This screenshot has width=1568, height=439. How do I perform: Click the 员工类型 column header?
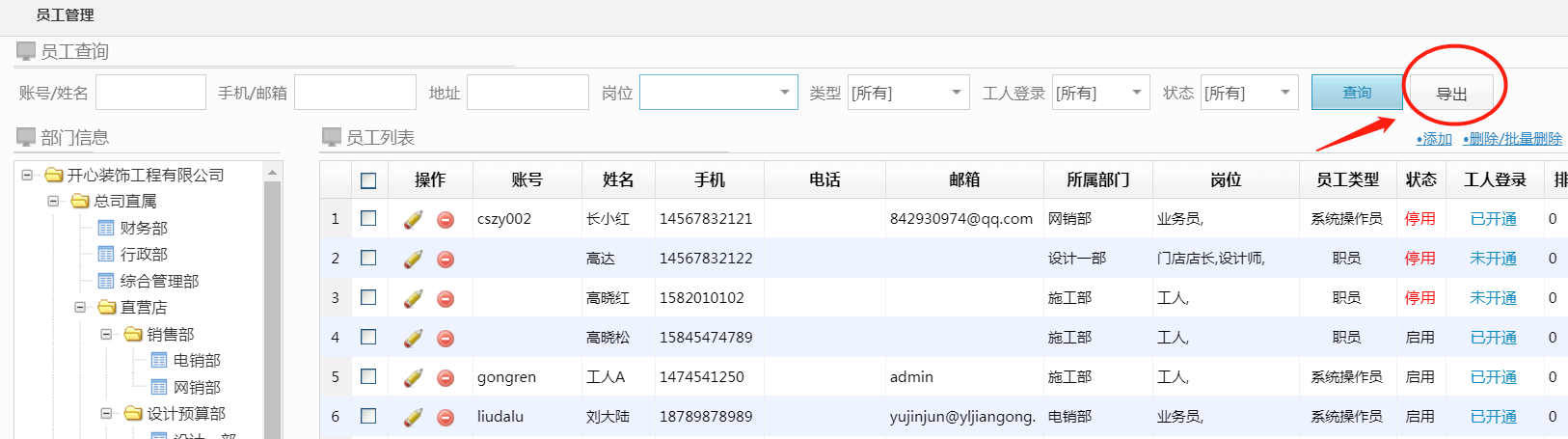tap(1347, 179)
